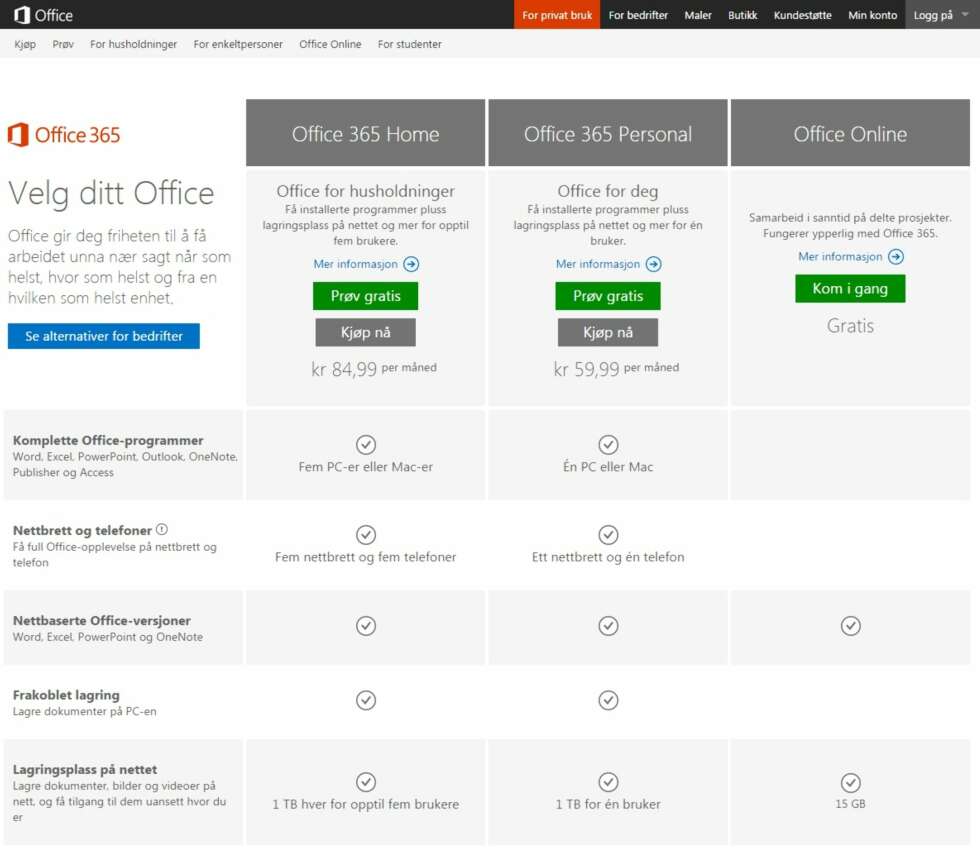
Task: Click the Fem nettbrett og fem telefoner text
Action: point(366,557)
